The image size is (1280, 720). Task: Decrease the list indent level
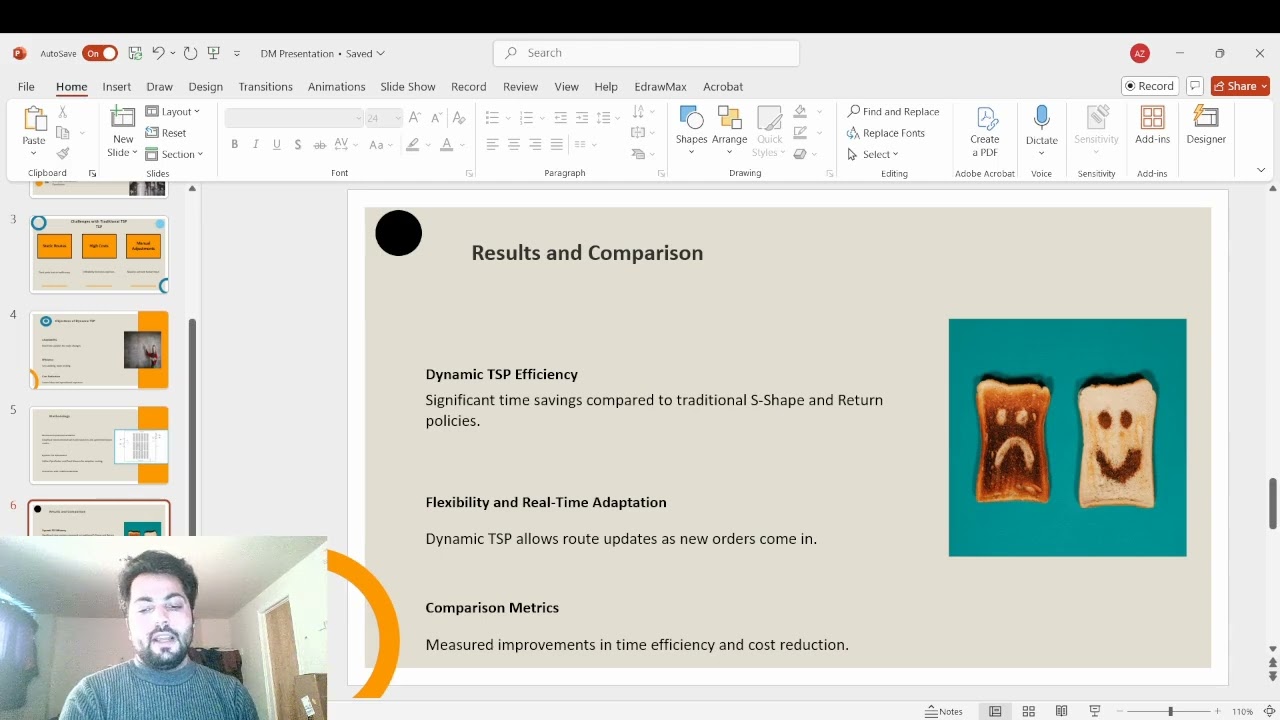pyautogui.click(x=560, y=118)
